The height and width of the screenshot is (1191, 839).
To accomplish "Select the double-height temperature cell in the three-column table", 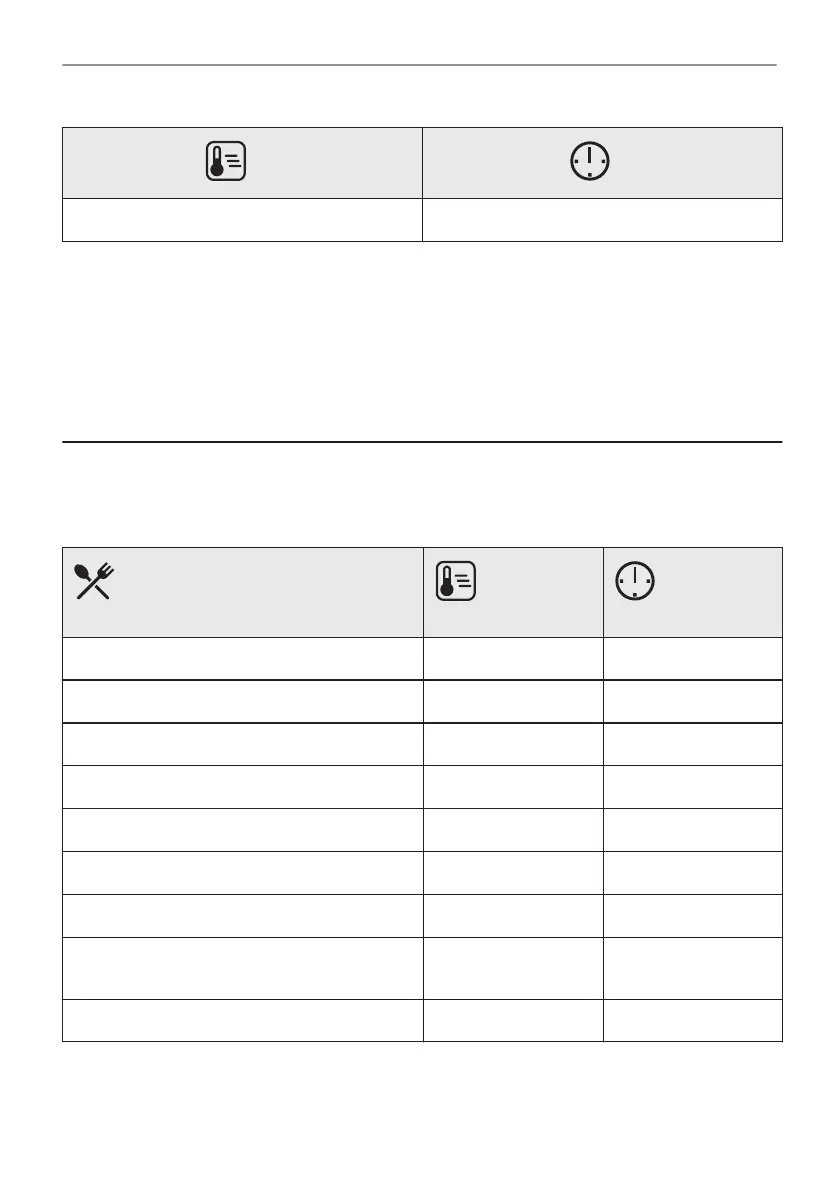I will (513, 966).
